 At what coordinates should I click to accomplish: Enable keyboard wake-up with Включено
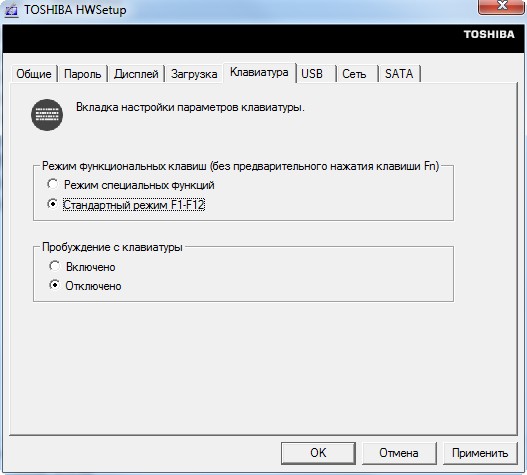pyautogui.click(x=54, y=266)
